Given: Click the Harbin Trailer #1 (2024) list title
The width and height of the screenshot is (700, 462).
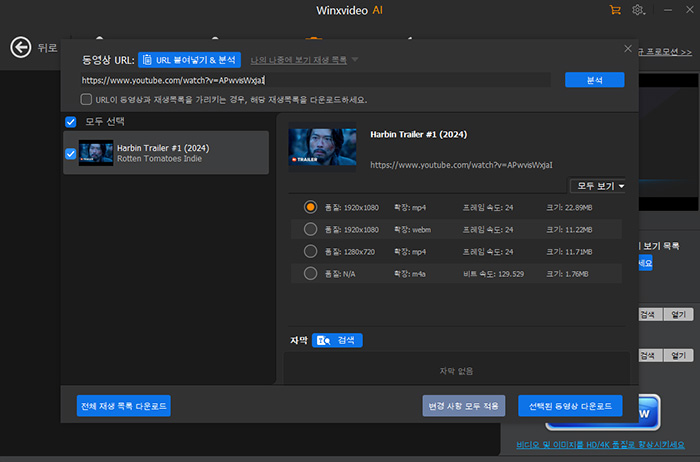Looking at the screenshot, I should click(163, 148).
